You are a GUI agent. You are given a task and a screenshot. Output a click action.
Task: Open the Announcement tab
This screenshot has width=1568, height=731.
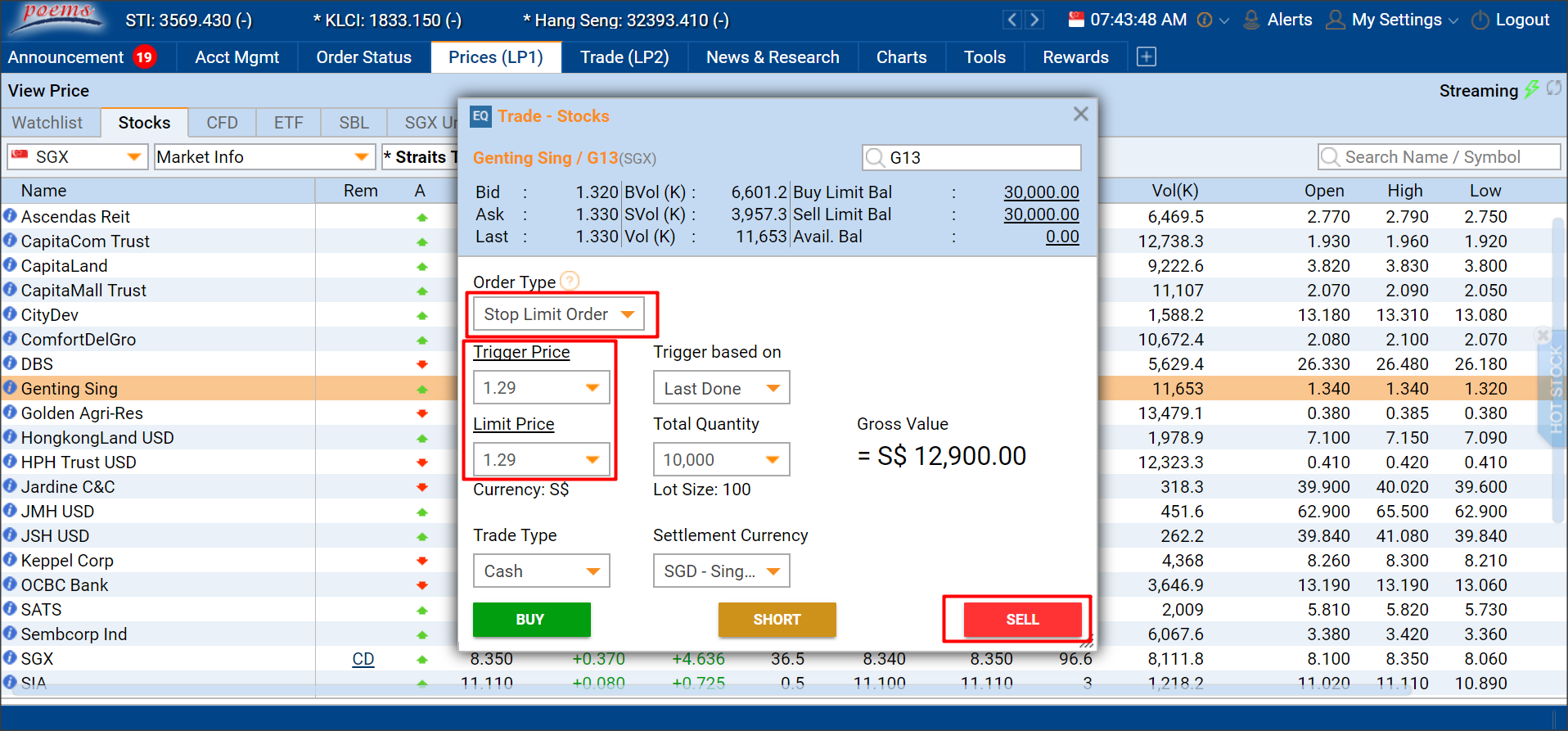tap(81, 57)
